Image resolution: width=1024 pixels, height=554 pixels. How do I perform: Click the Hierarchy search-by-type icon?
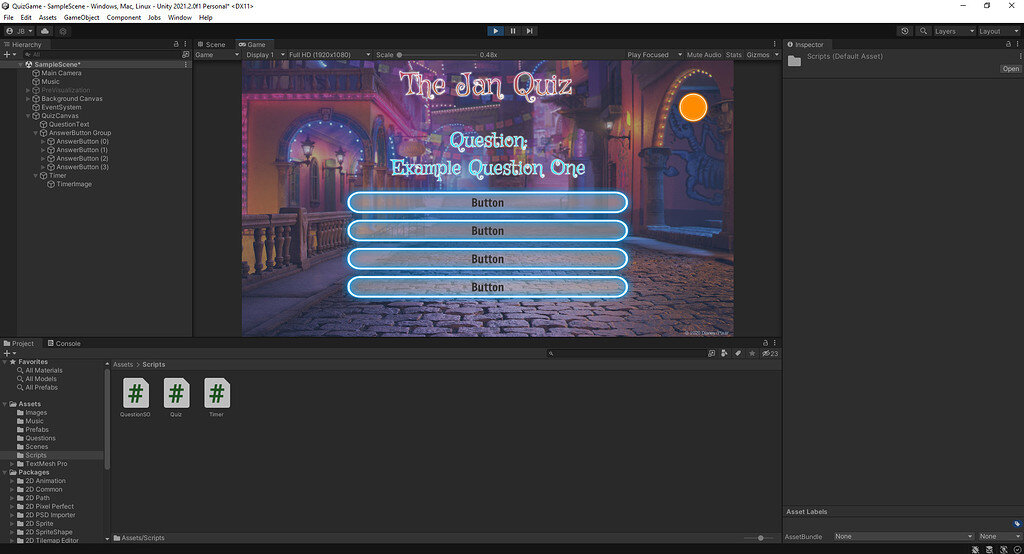click(x=185, y=54)
